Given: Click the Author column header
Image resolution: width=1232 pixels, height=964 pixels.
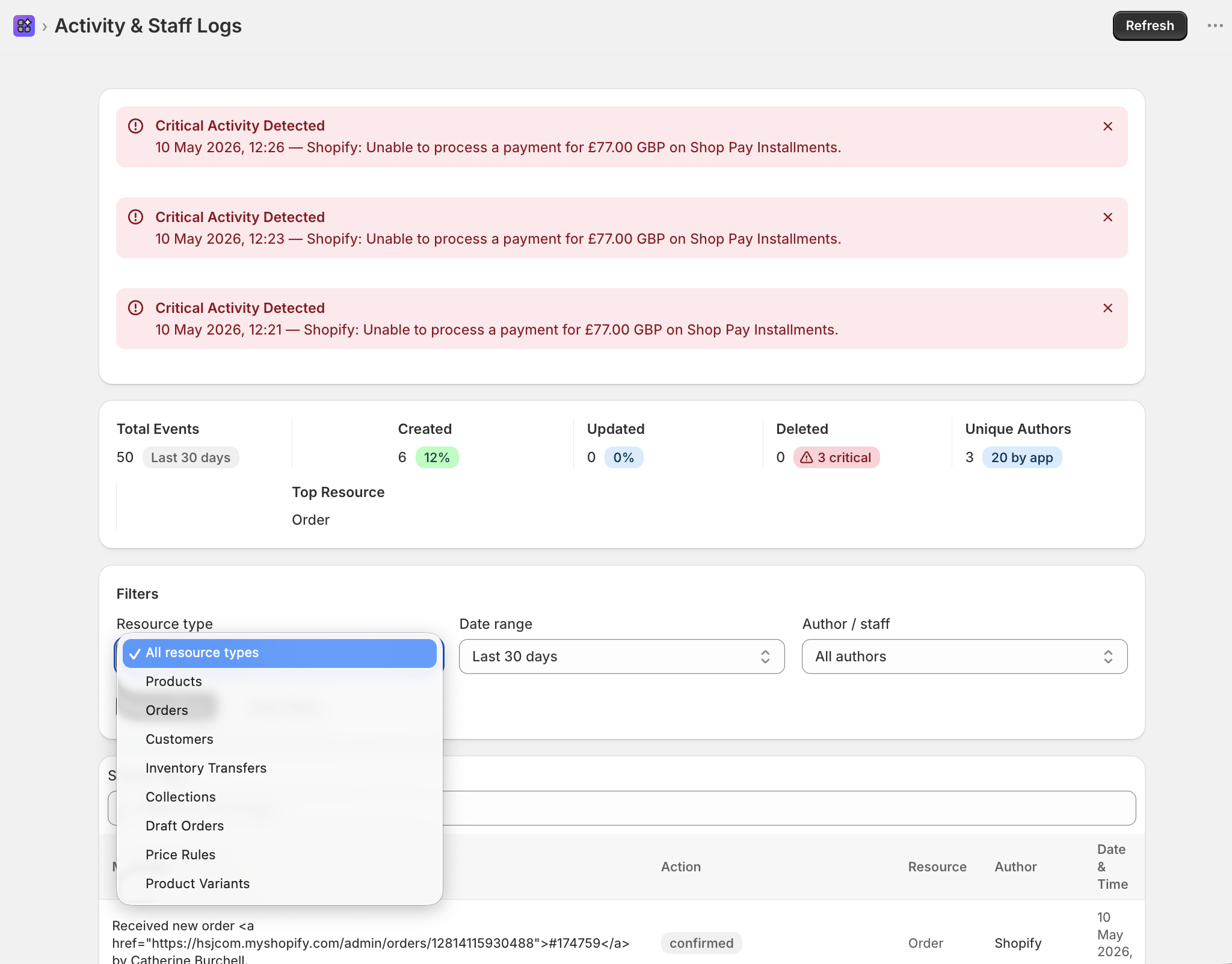Looking at the screenshot, I should (1015, 867).
